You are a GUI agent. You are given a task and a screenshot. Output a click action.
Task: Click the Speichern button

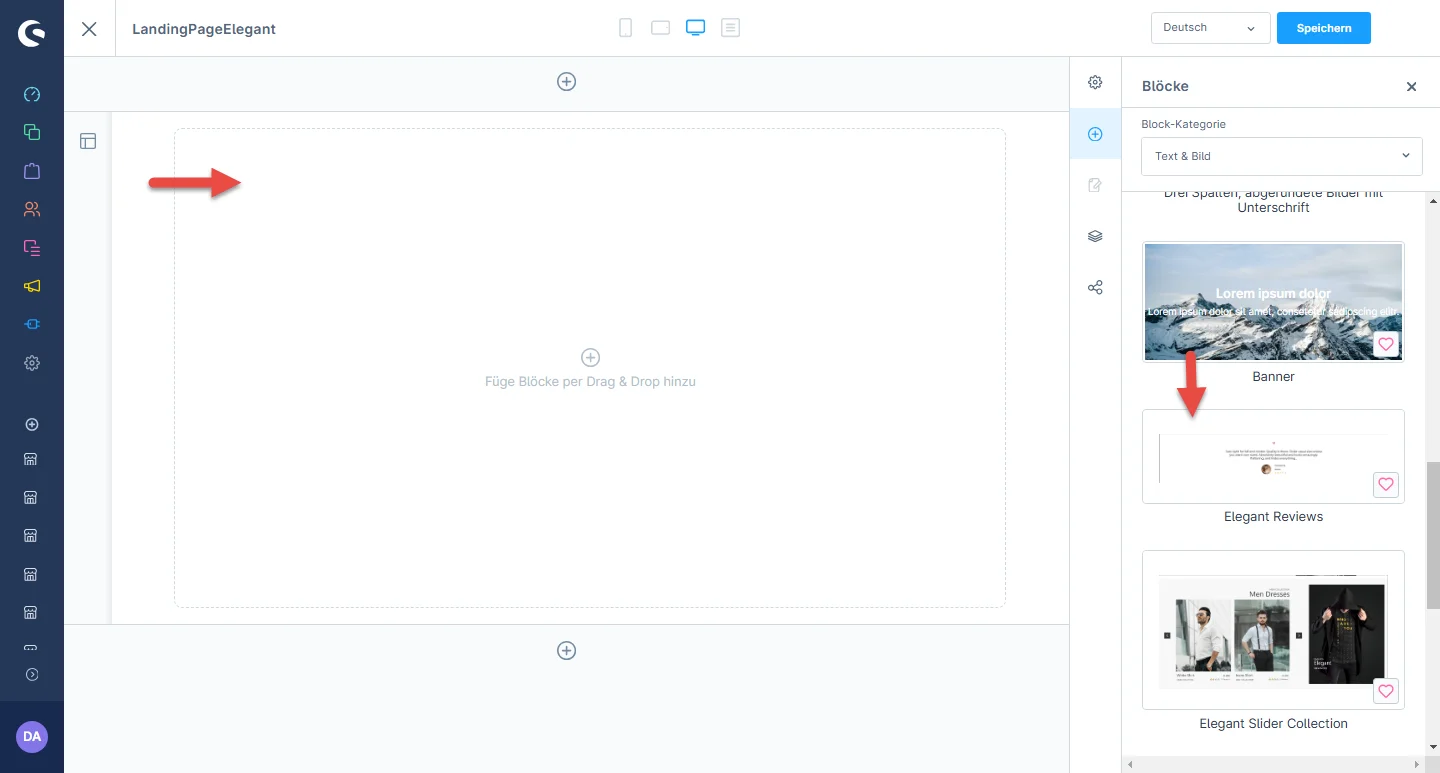click(1323, 28)
